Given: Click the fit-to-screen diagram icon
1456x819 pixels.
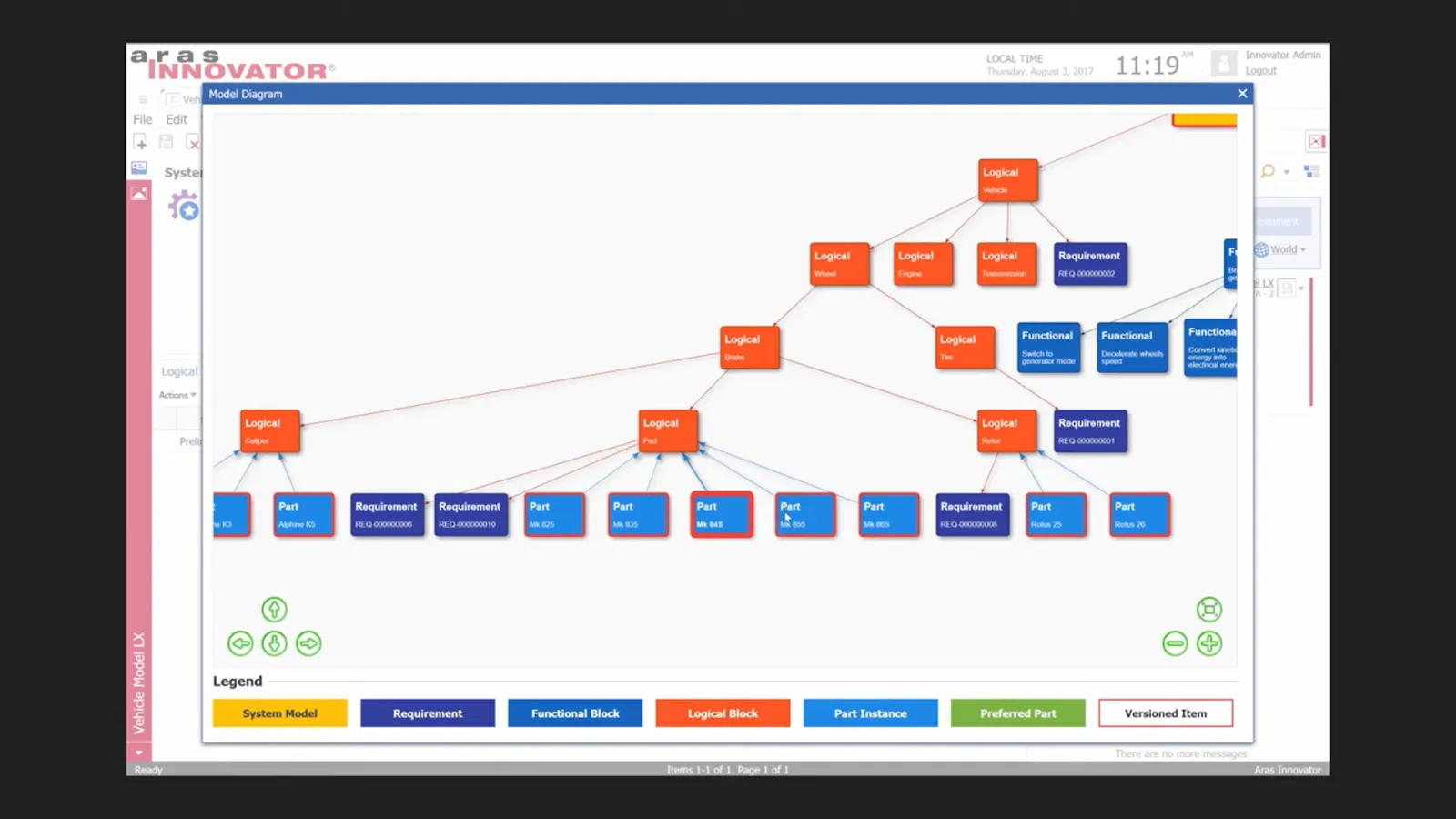Looking at the screenshot, I should point(1208,609).
